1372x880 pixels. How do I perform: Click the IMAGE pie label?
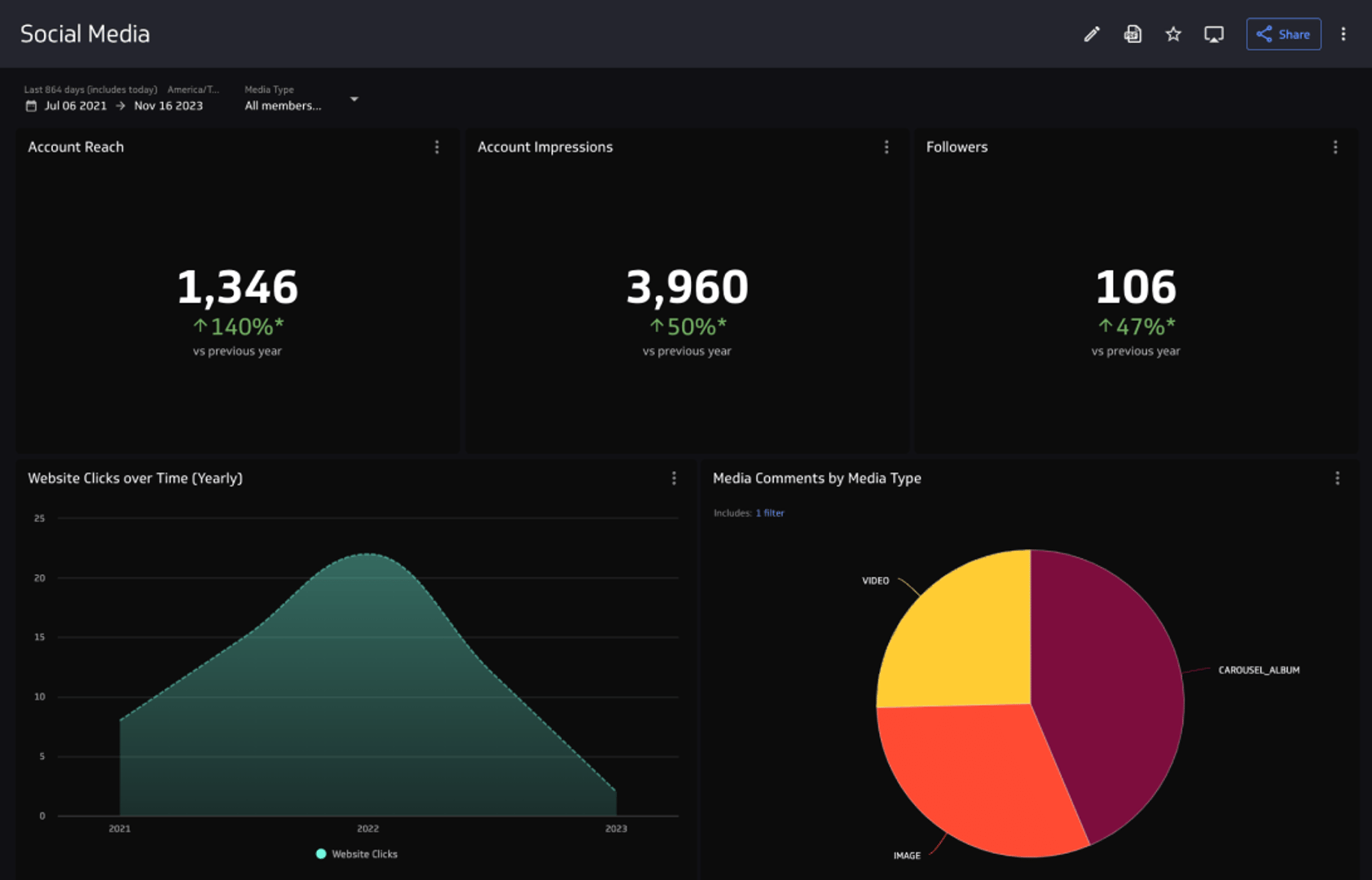pos(907,856)
